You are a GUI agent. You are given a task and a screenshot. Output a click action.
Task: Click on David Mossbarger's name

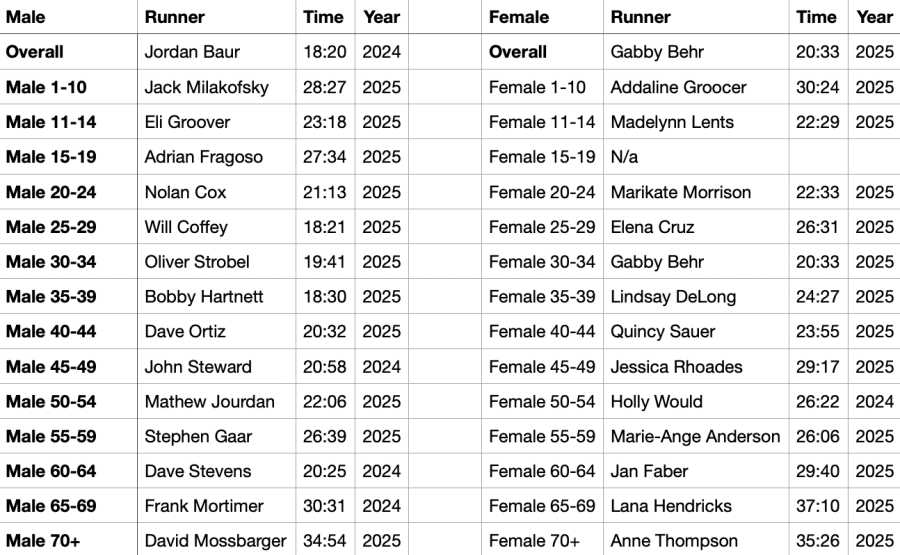click(216, 541)
